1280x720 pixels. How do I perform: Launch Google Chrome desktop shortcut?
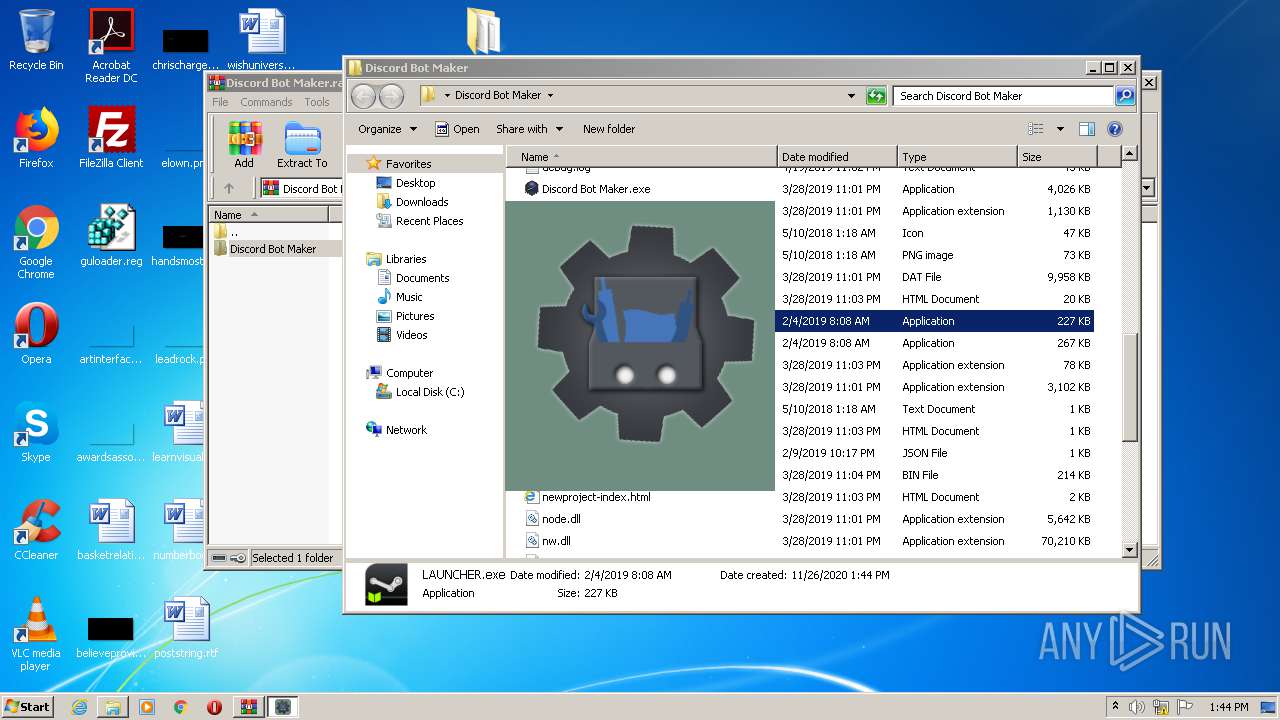tap(36, 242)
